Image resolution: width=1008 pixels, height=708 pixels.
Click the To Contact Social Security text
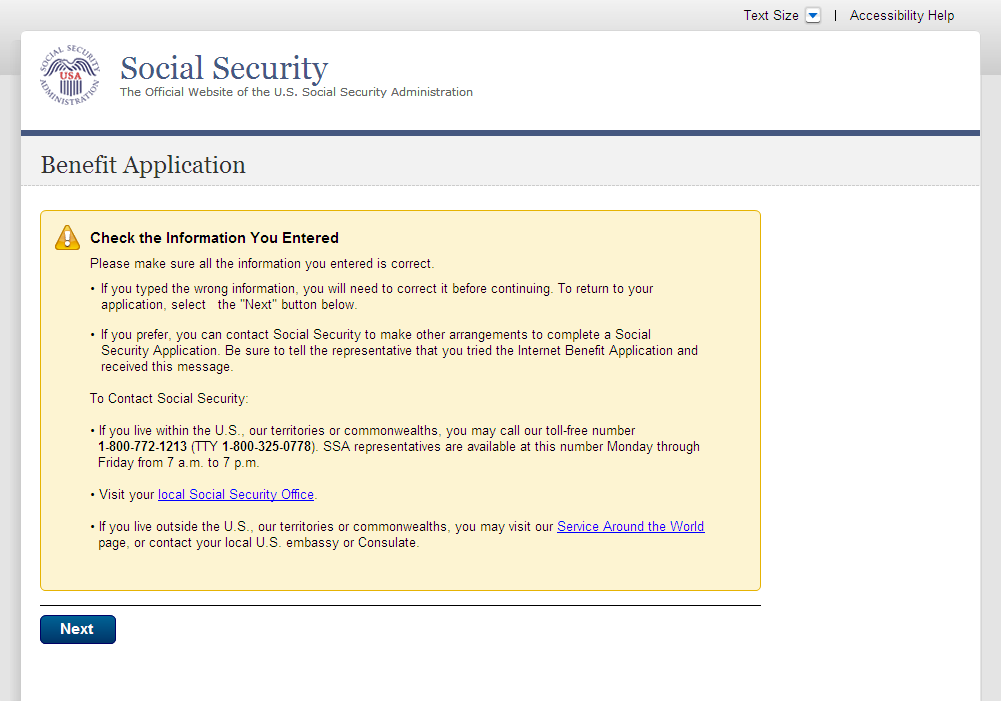(169, 399)
